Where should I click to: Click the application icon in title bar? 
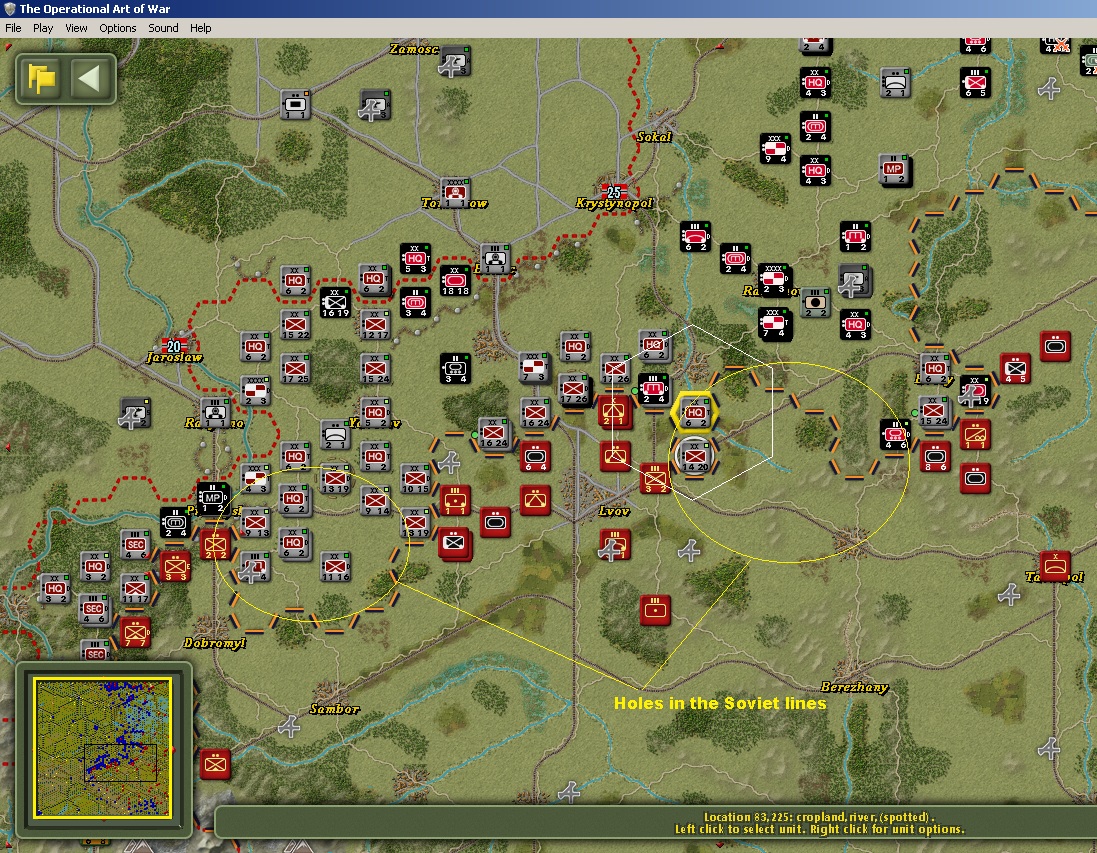pyautogui.click(x=9, y=8)
